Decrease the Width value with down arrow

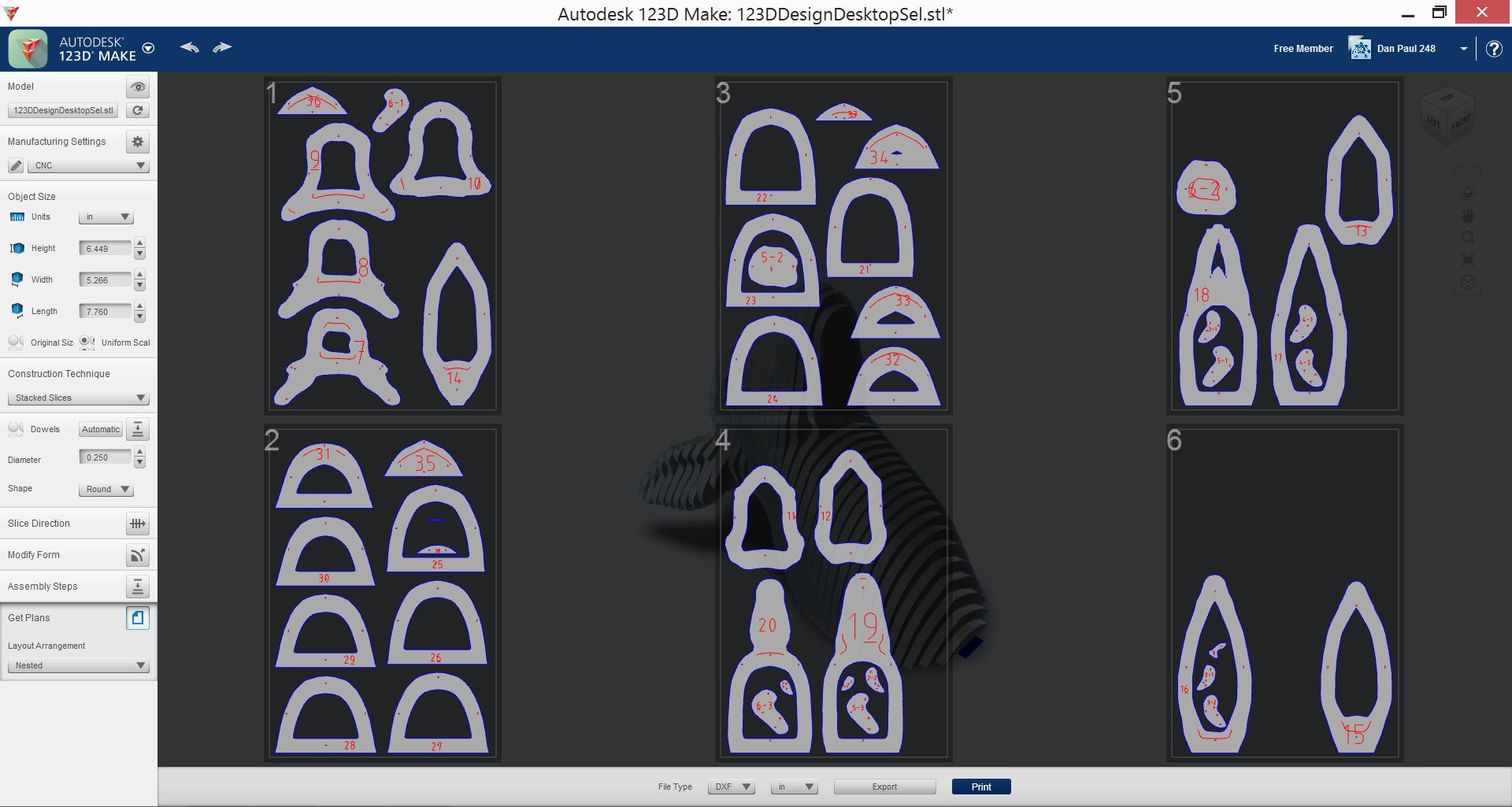(139, 286)
